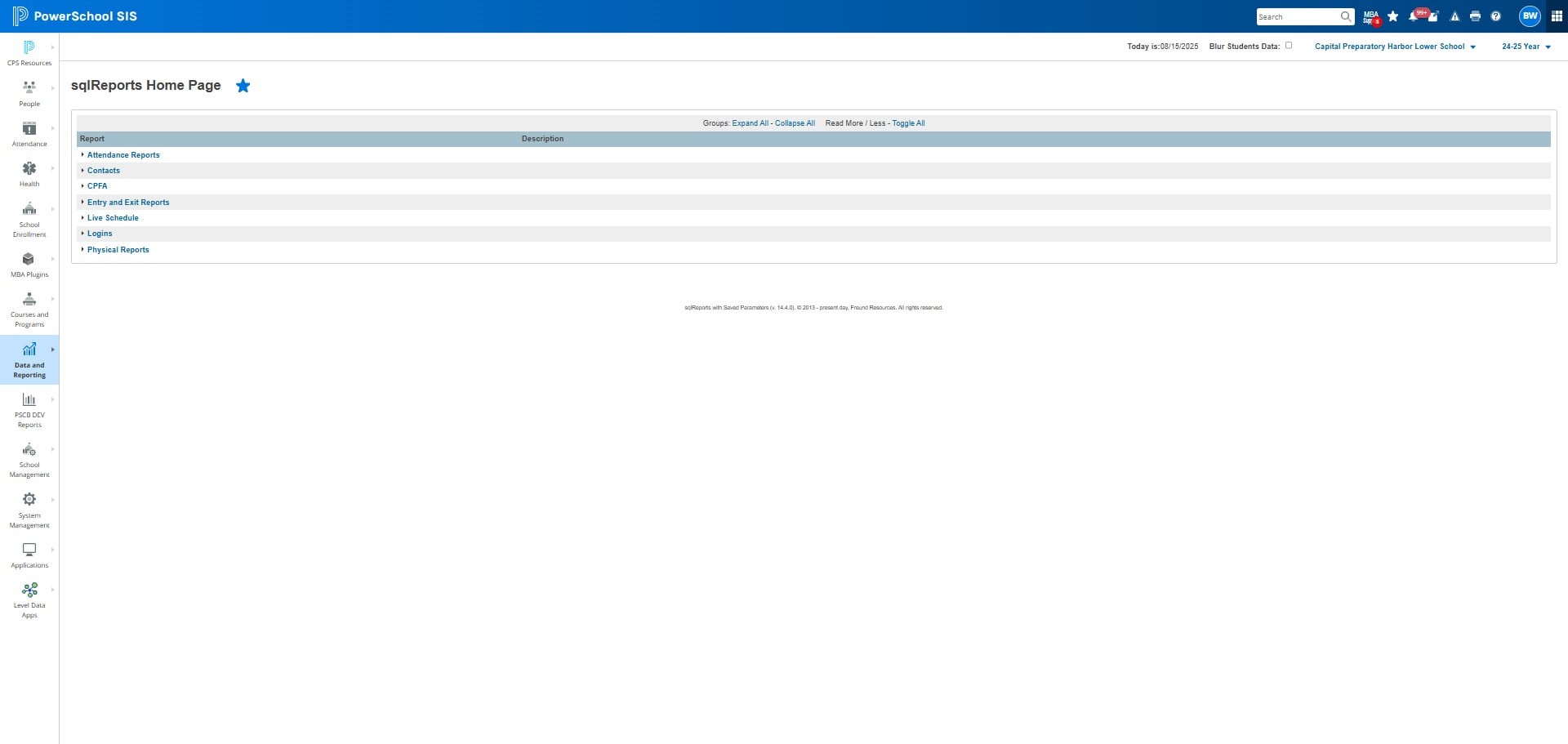
Task: Open the 24-25 Year term dropdown
Action: coord(1526,47)
